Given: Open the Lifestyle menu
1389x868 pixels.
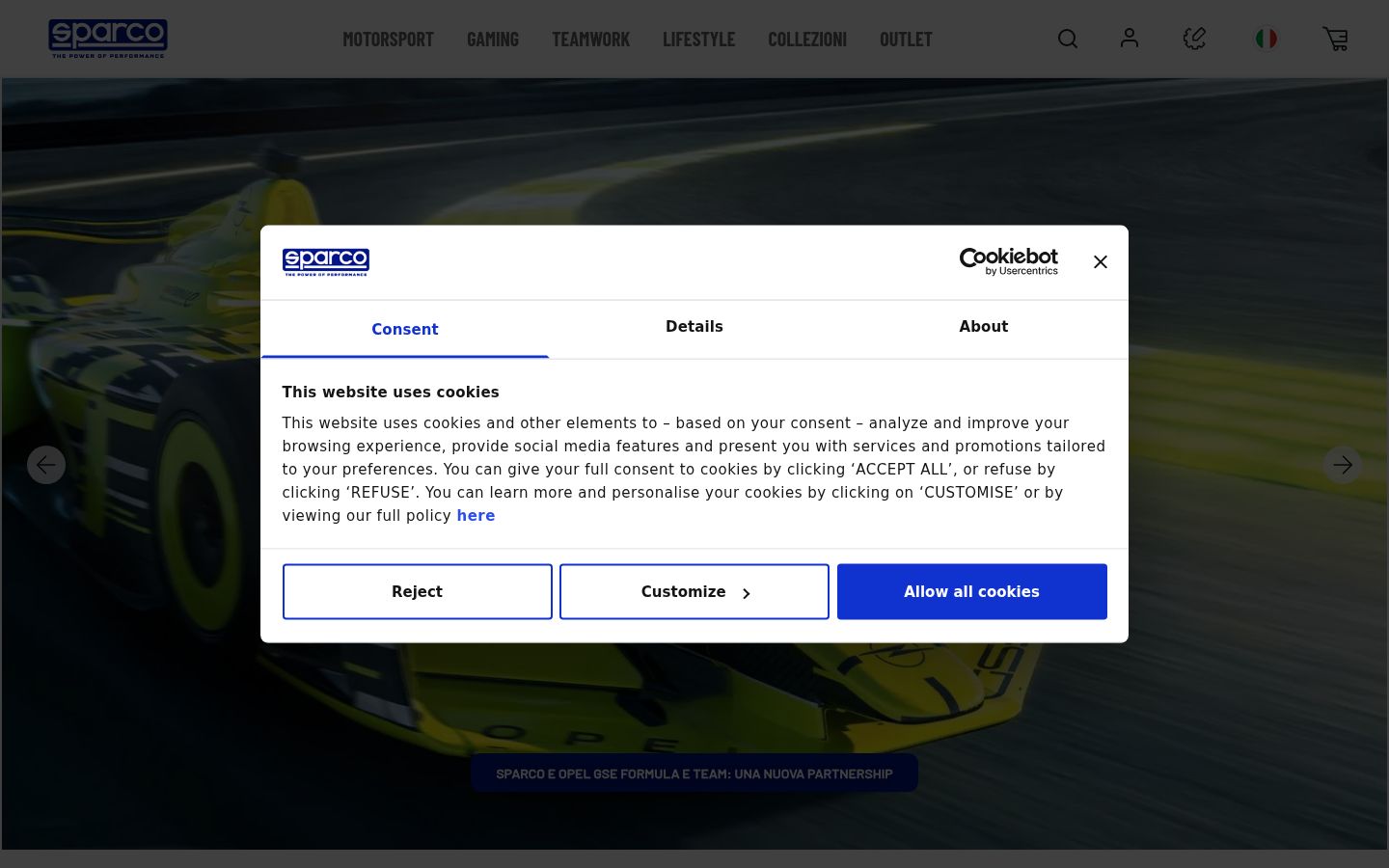Looking at the screenshot, I should click(x=699, y=40).
